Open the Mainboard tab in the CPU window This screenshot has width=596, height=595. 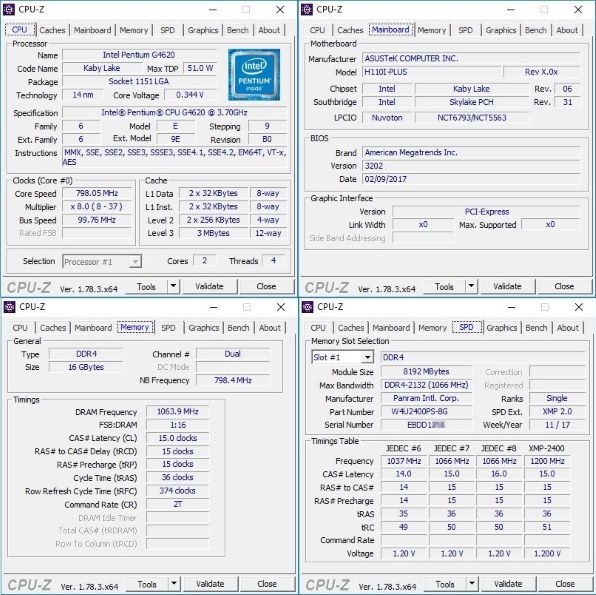coord(92,30)
